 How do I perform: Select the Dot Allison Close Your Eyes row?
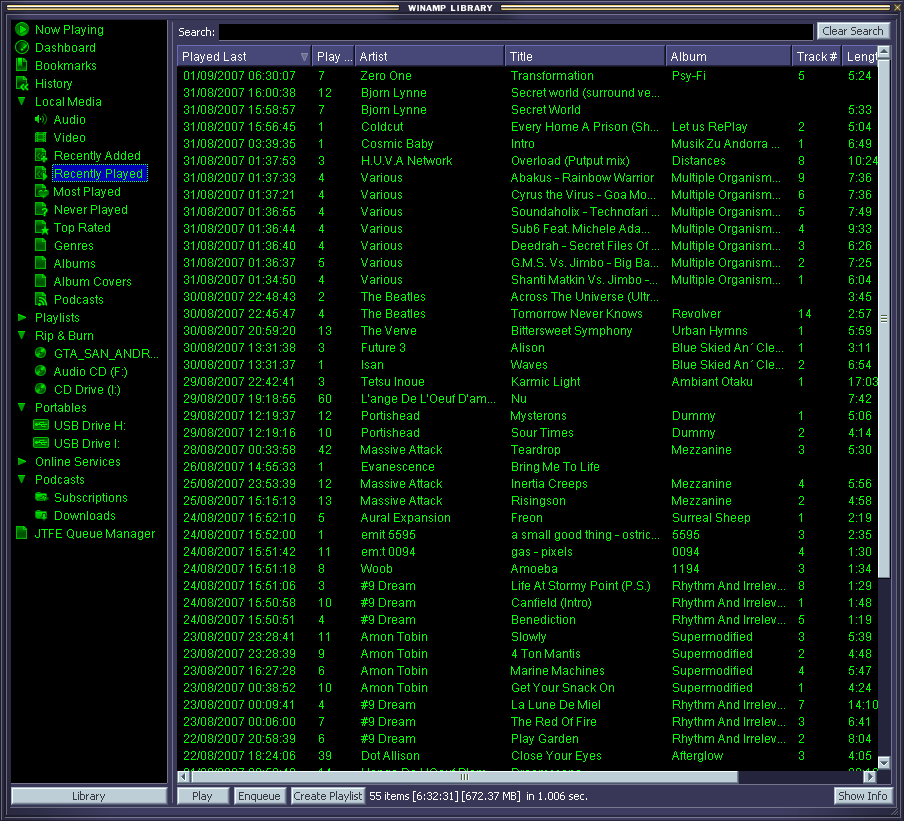click(528, 755)
